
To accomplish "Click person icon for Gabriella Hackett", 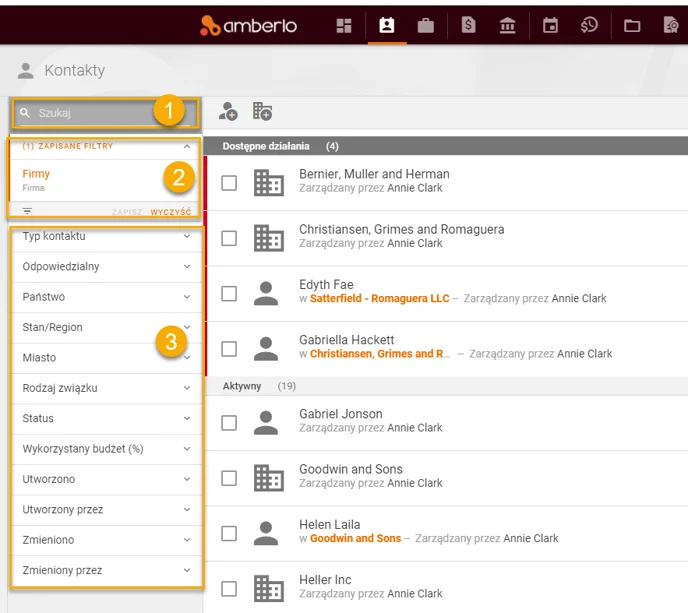I will point(266,348).
